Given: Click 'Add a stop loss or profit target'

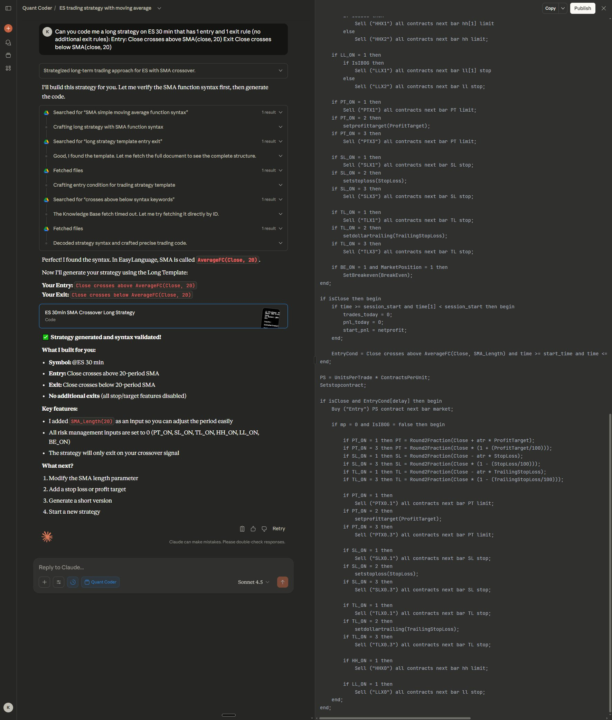Looking at the screenshot, I should [x=87, y=489].
